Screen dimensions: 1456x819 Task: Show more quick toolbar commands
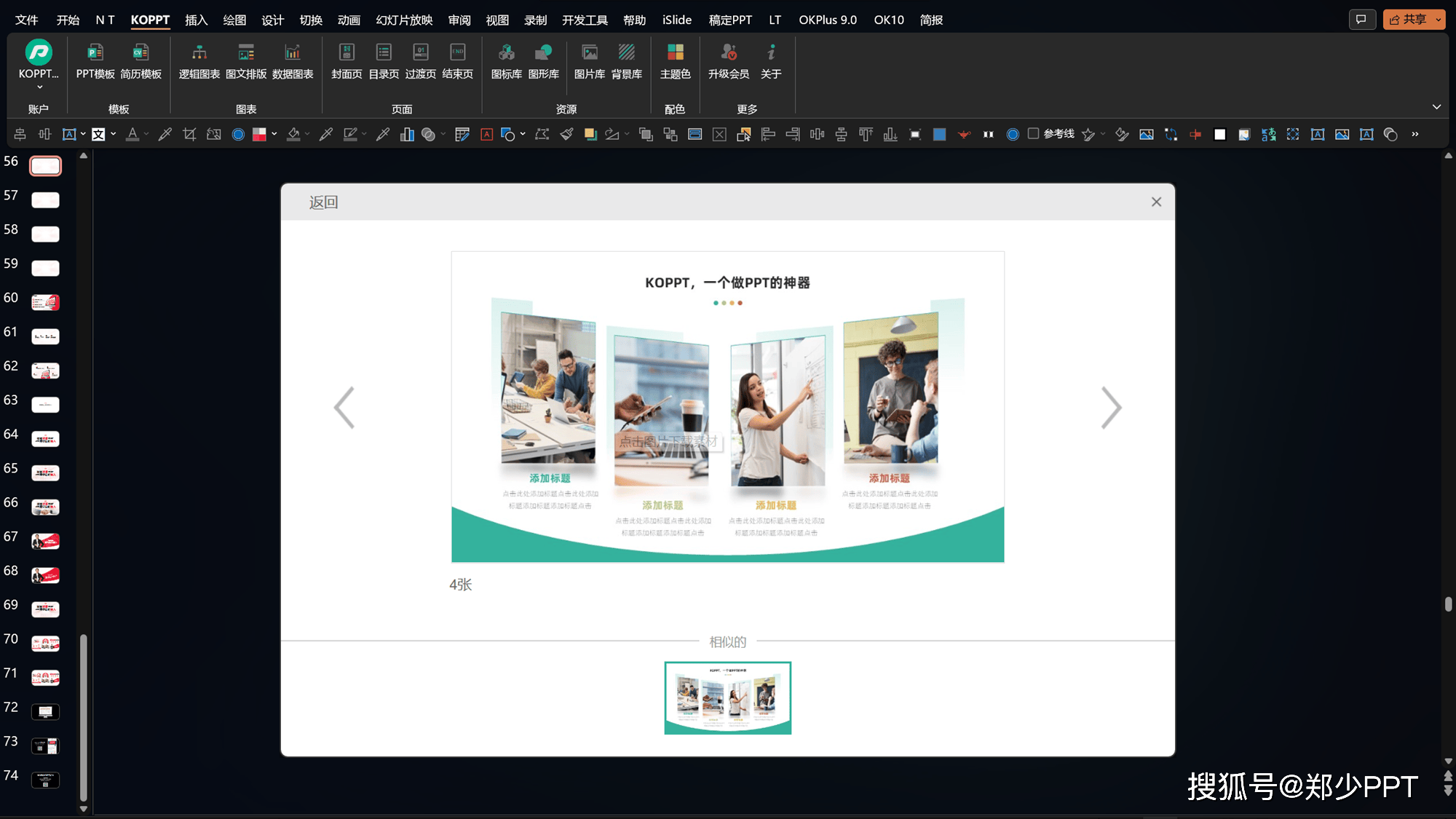click(x=1415, y=134)
